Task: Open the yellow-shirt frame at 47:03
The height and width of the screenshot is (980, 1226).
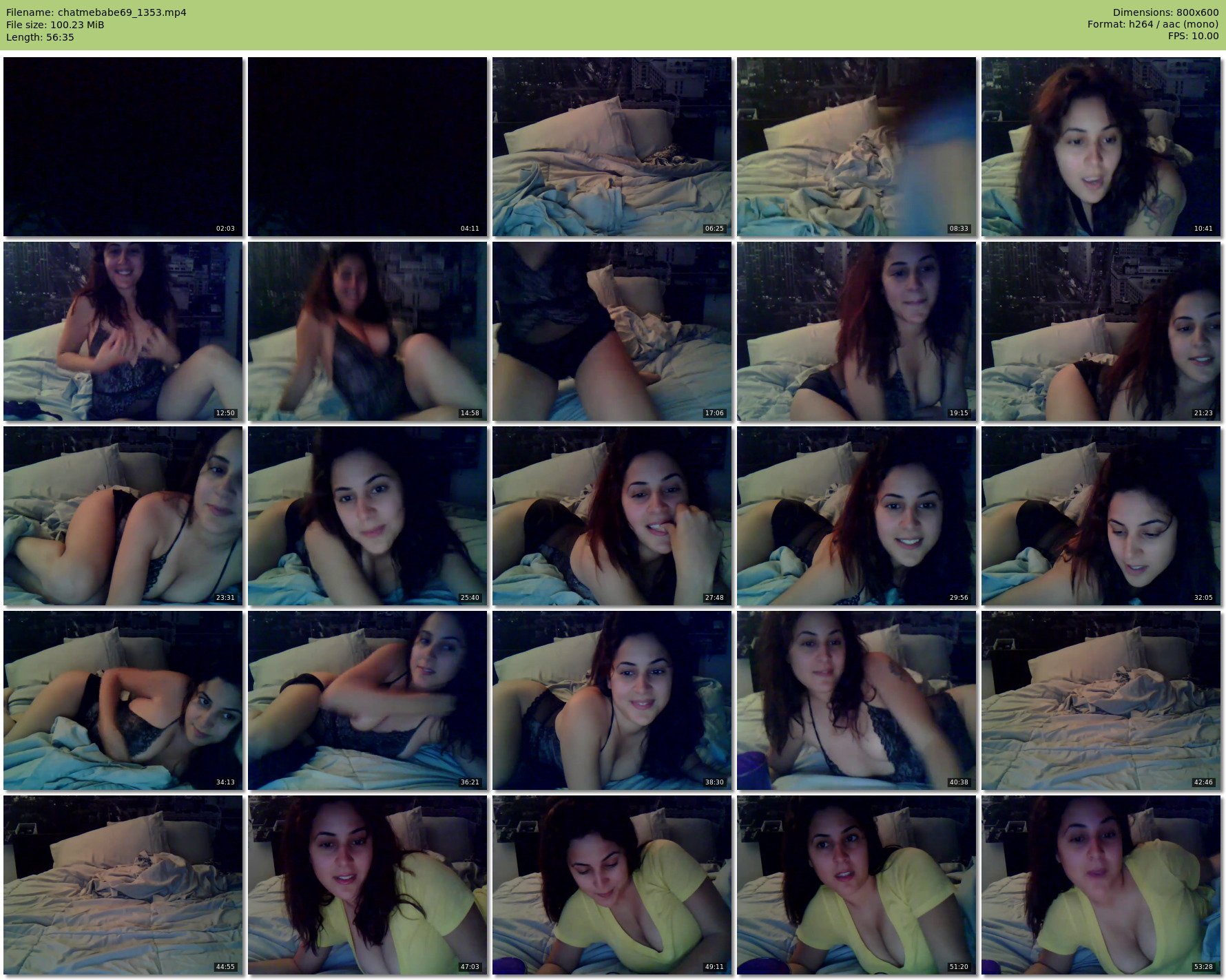Action: pyautogui.click(x=367, y=885)
